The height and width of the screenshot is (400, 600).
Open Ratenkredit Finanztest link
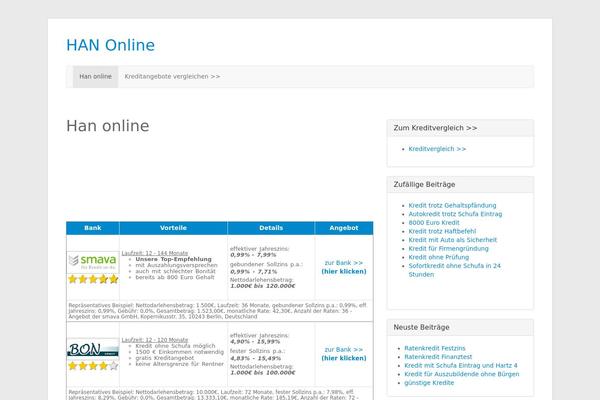(x=438, y=357)
